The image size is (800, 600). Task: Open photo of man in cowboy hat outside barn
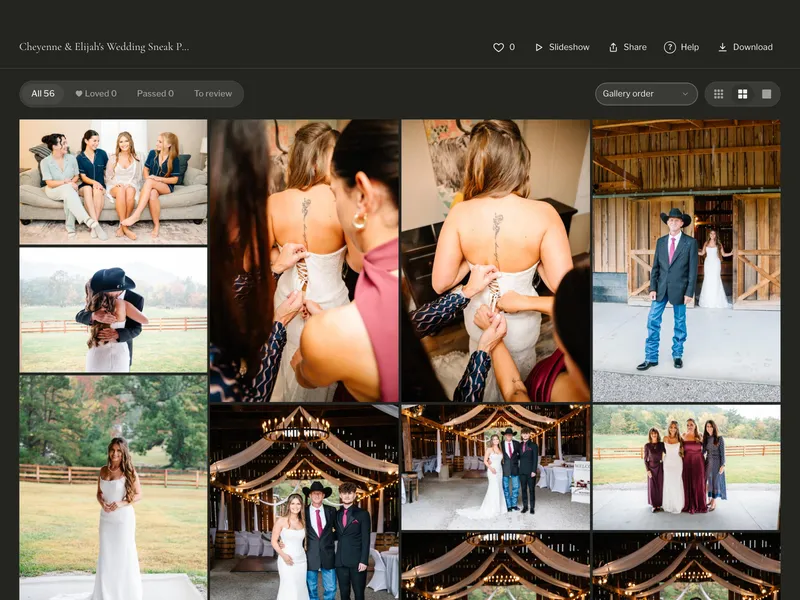[686, 261]
